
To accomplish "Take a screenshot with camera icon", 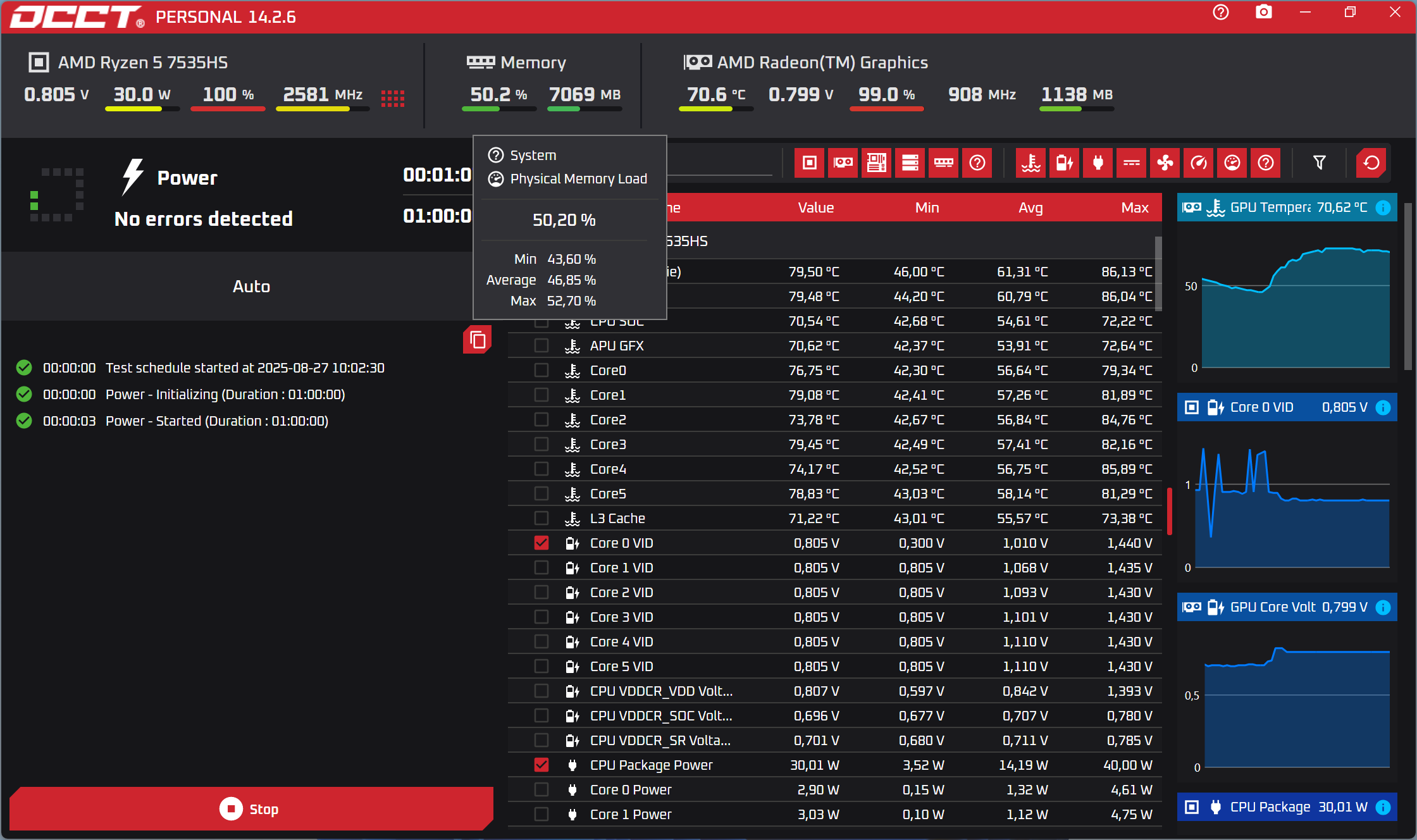I will [1263, 12].
